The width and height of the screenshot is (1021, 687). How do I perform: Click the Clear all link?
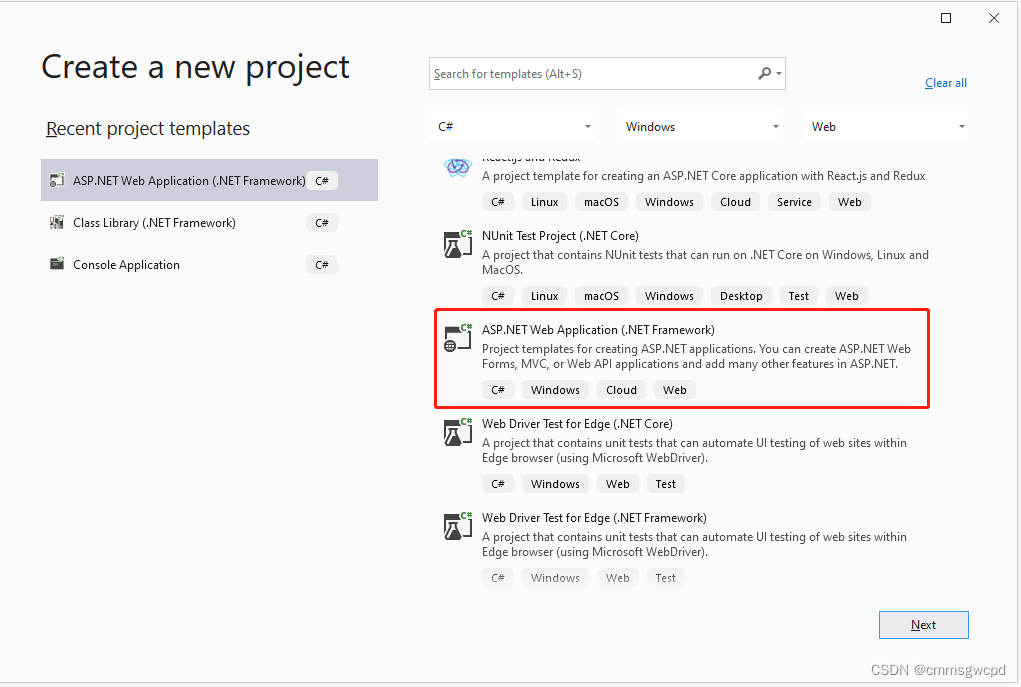[x=945, y=83]
